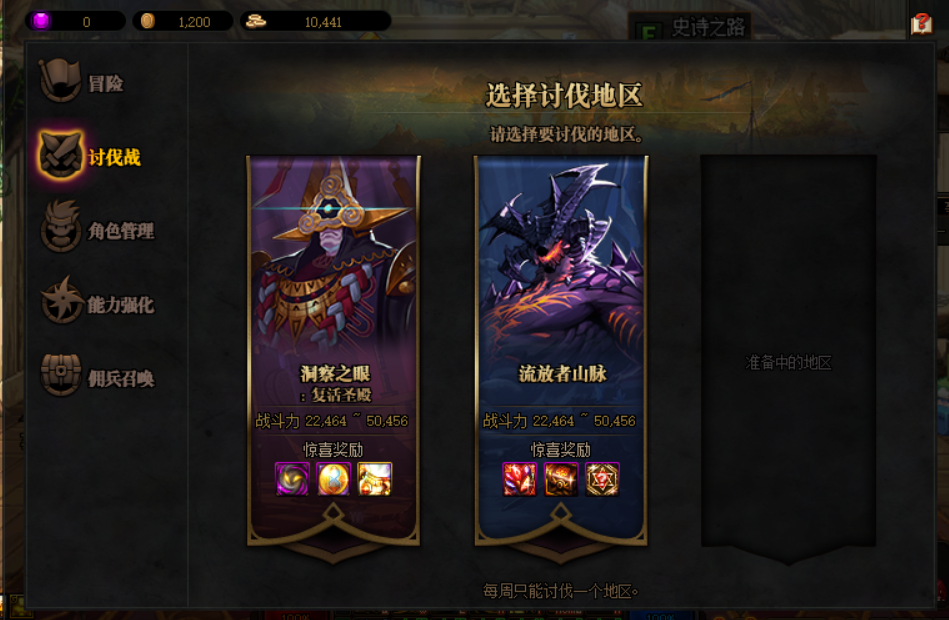Screen dimensions: 949x620
Task: Switch to 角色管理 menu label
Action: pyautogui.click(x=121, y=231)
